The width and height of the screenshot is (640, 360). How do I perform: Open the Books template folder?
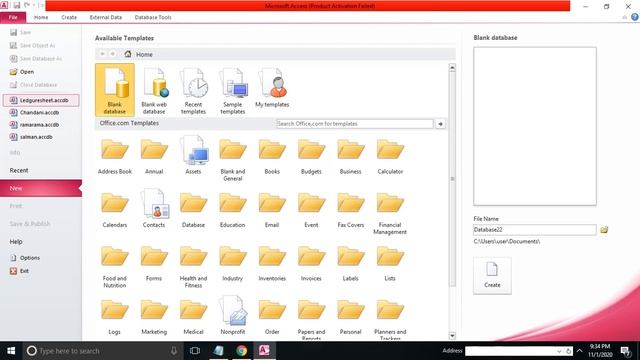272,156
